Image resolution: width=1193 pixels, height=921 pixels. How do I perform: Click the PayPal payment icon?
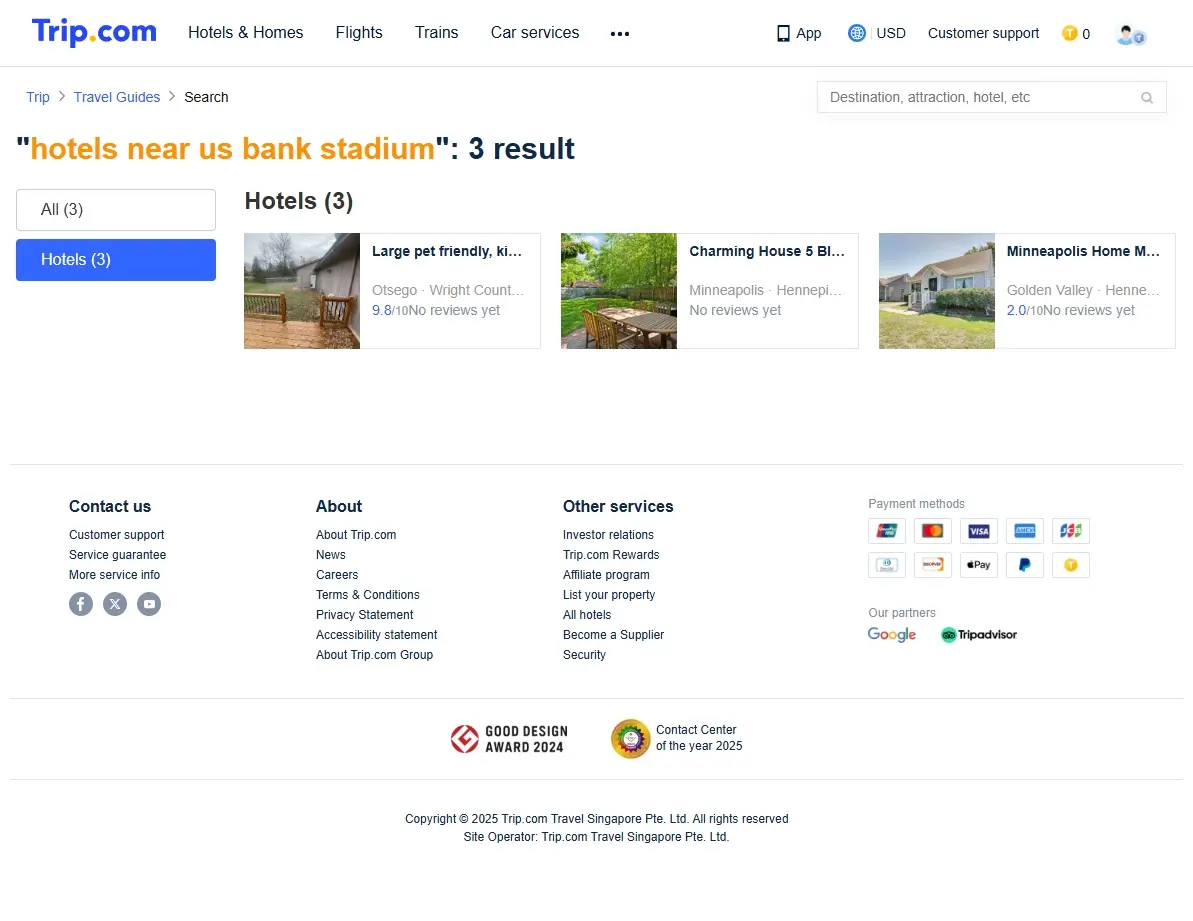click(x=1025, y=565)
